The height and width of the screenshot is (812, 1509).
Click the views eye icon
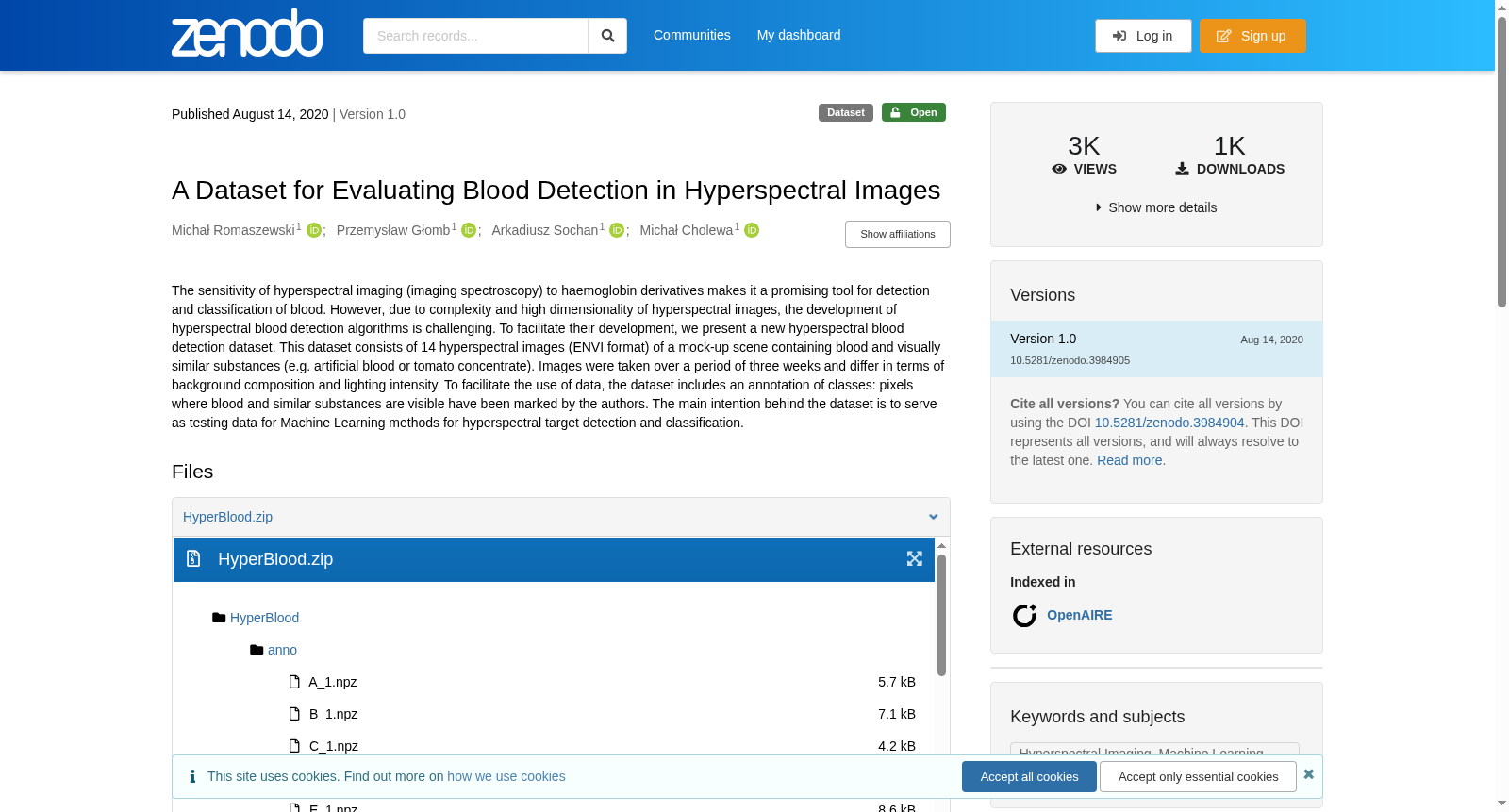point(1059,169)
